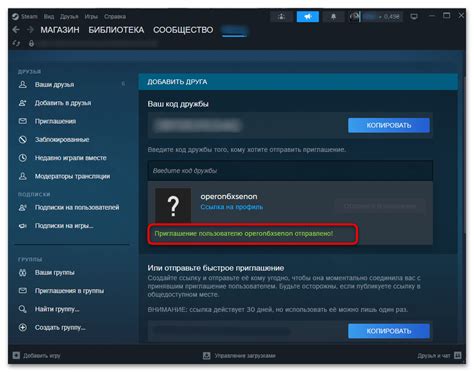Click the greyed-out send invite button
The width and height of the screenshot is (474, 372).
coord(380,206)
